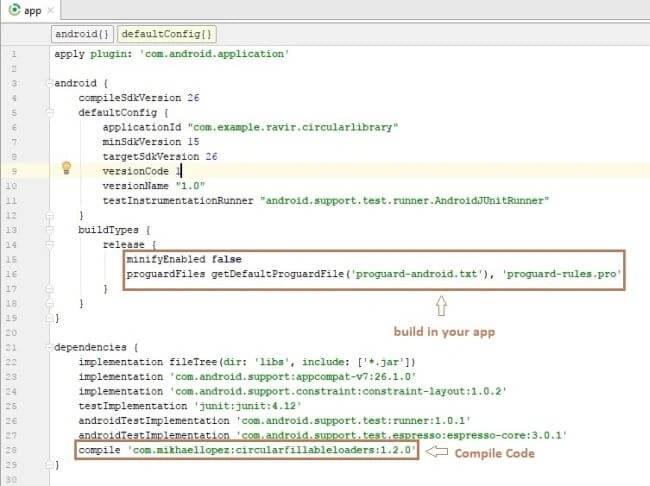Click the 'proguard-android.txt' string

pyautogui.click(x=417, y=274)
